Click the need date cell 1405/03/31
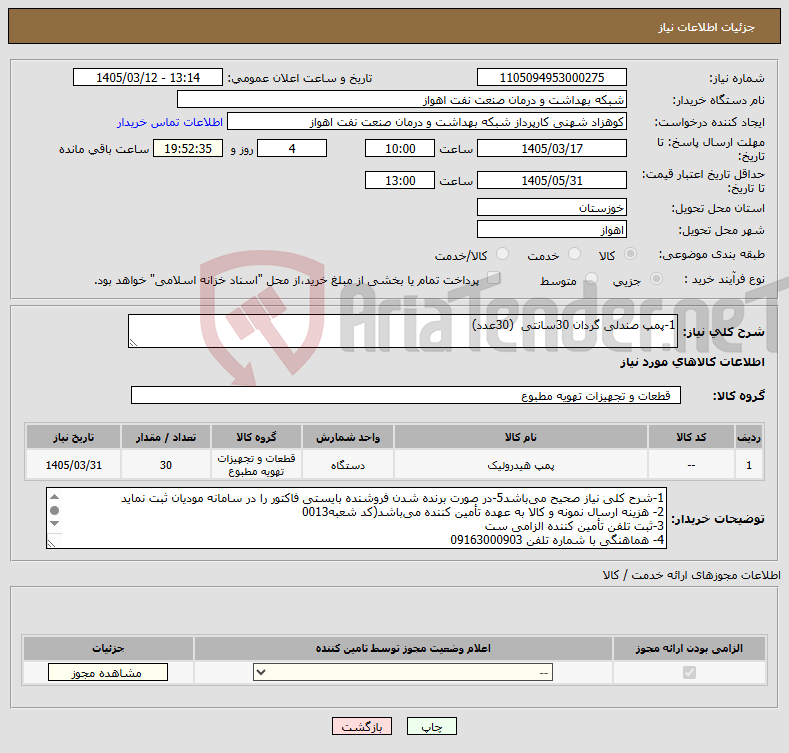The width and height of the screenshot is (789, 753). [73, 465]
